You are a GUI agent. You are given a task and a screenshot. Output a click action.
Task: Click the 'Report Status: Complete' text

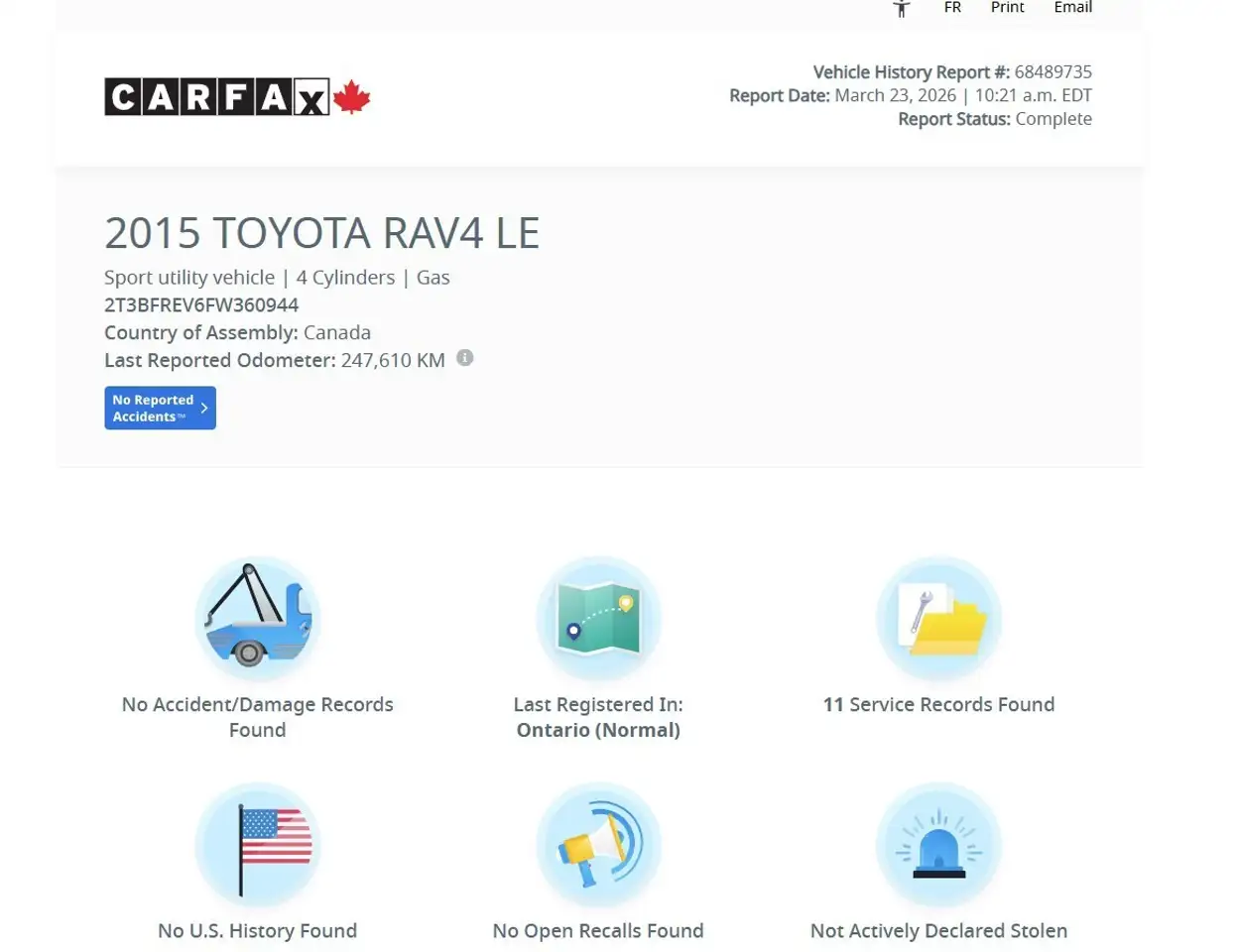pos(995,119)
